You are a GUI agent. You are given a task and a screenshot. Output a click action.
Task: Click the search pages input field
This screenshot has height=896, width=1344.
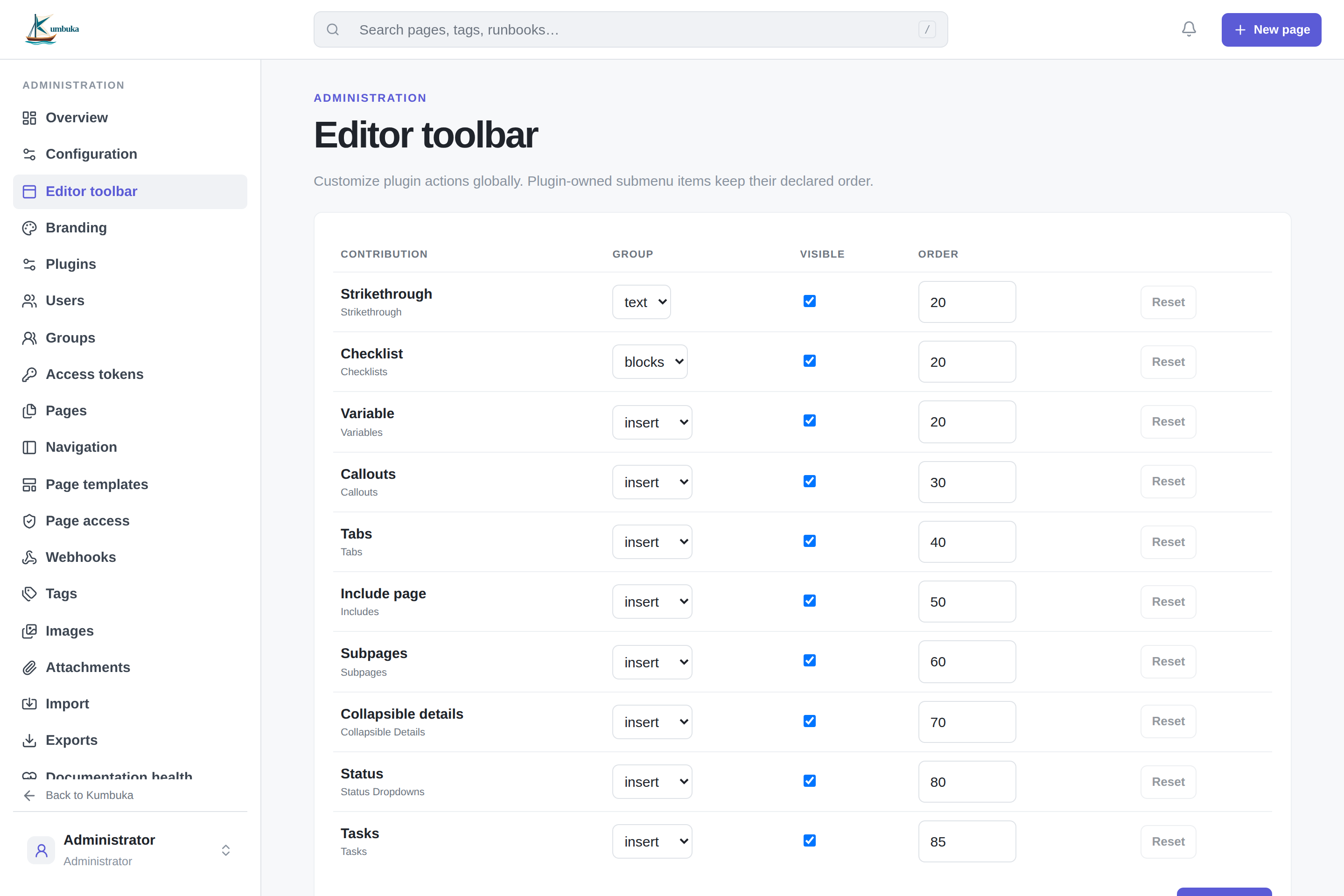click(631, 30)
